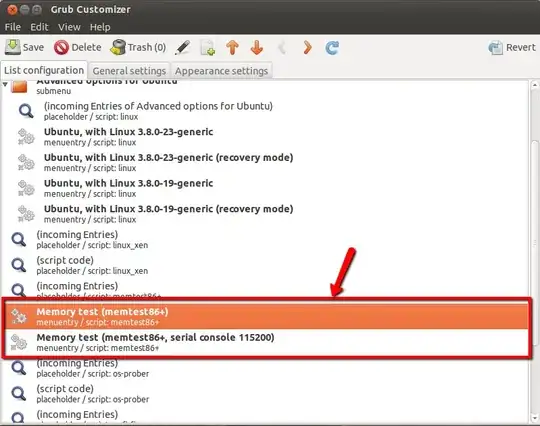540x426 pixels.
Task: Select the List configuration tab
Action: (x=44, y=70)
